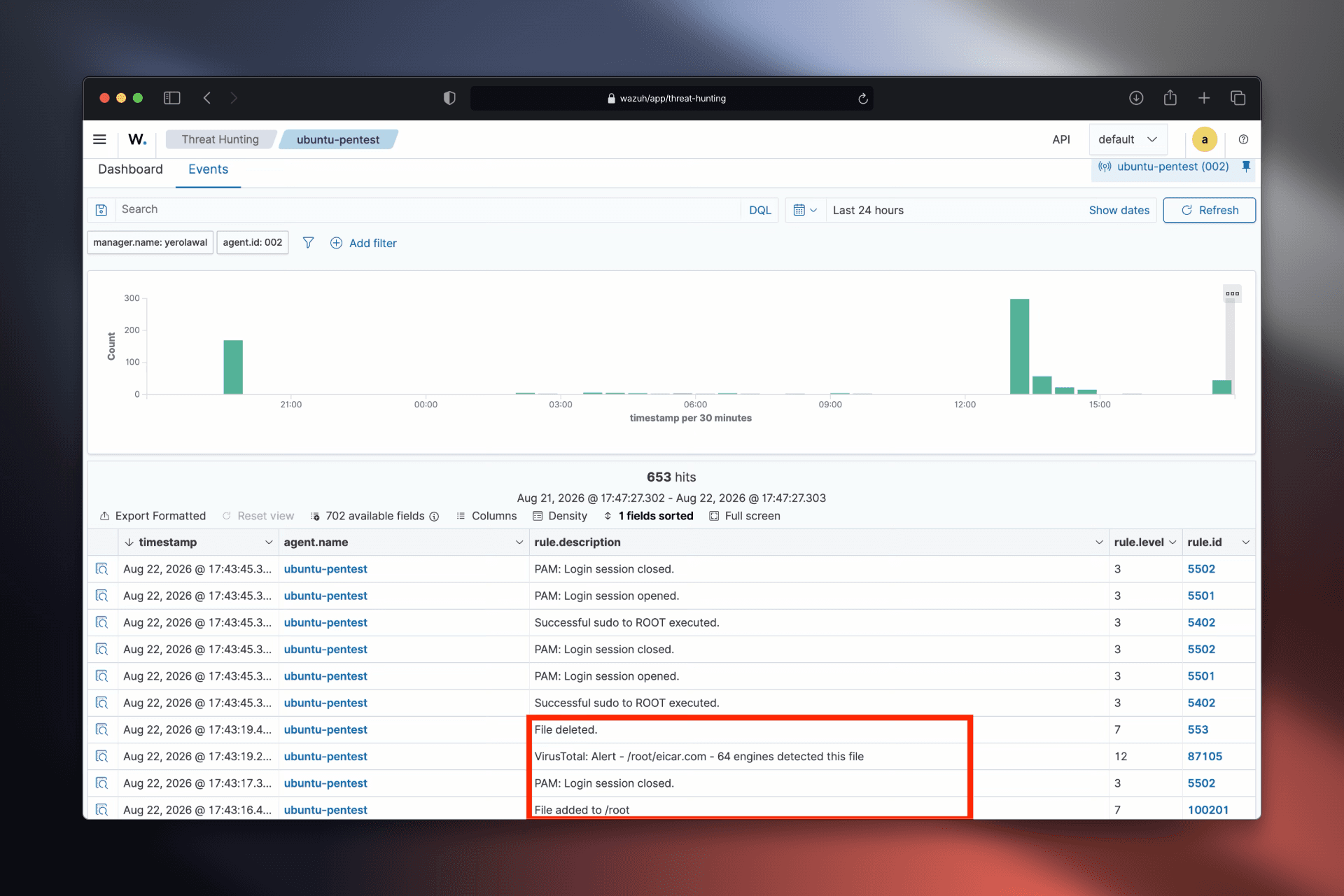This screenshot has height=896, width=1344.
Task: Unpin the ubuntu-pentest agent
Action: click(x=1246, y=167)
